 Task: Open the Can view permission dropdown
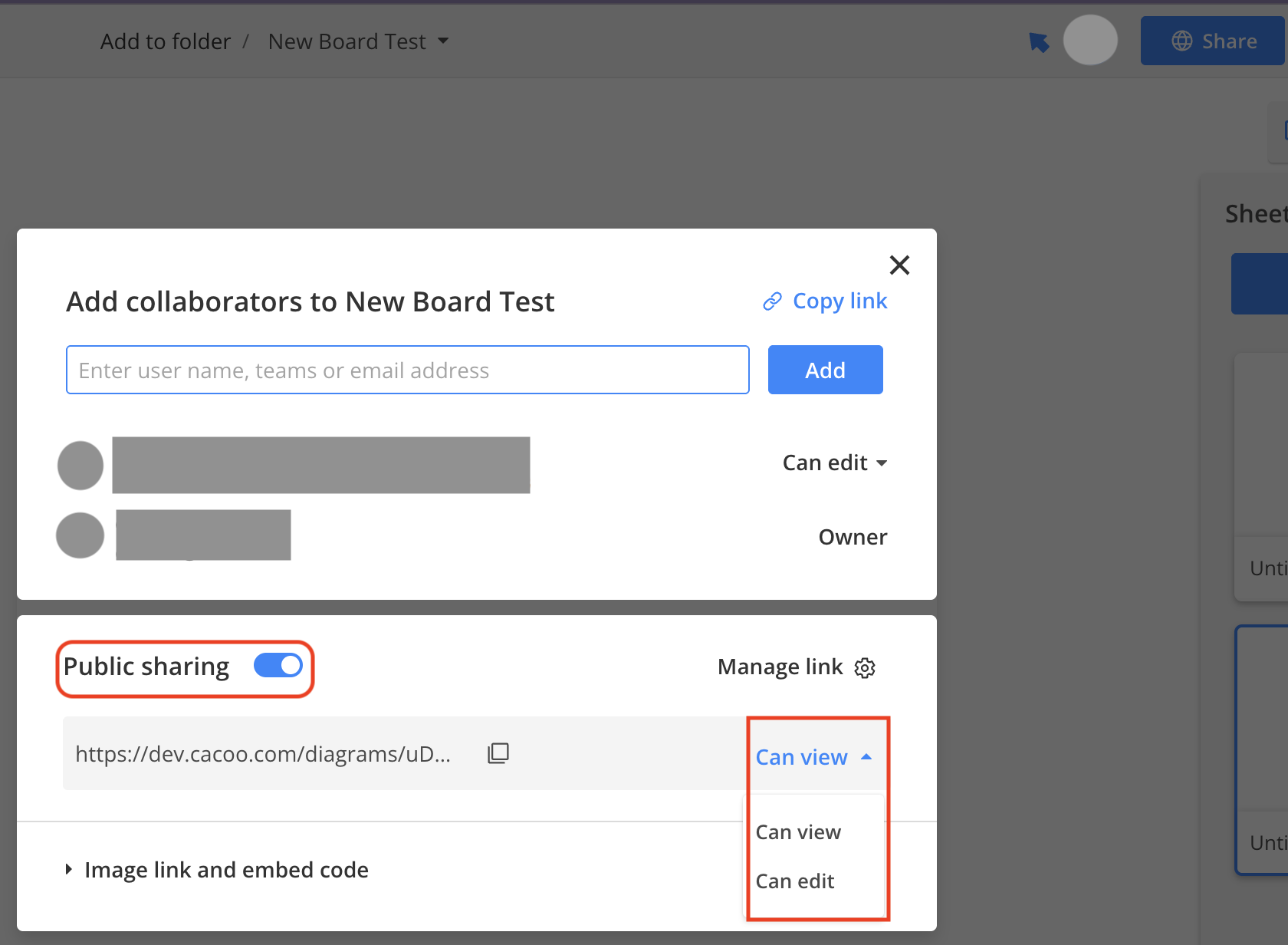[x=814, y=757]
